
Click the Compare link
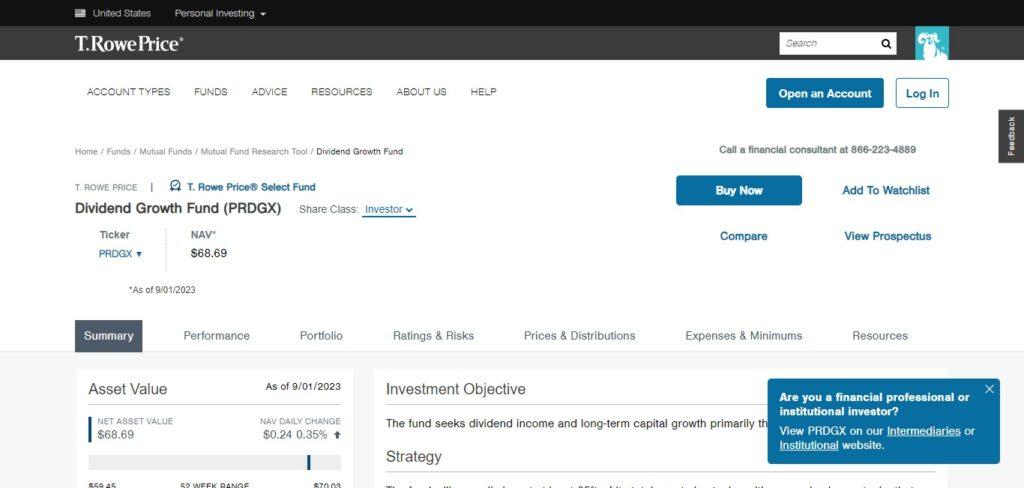pyautogui.click(x=743, y=236)
